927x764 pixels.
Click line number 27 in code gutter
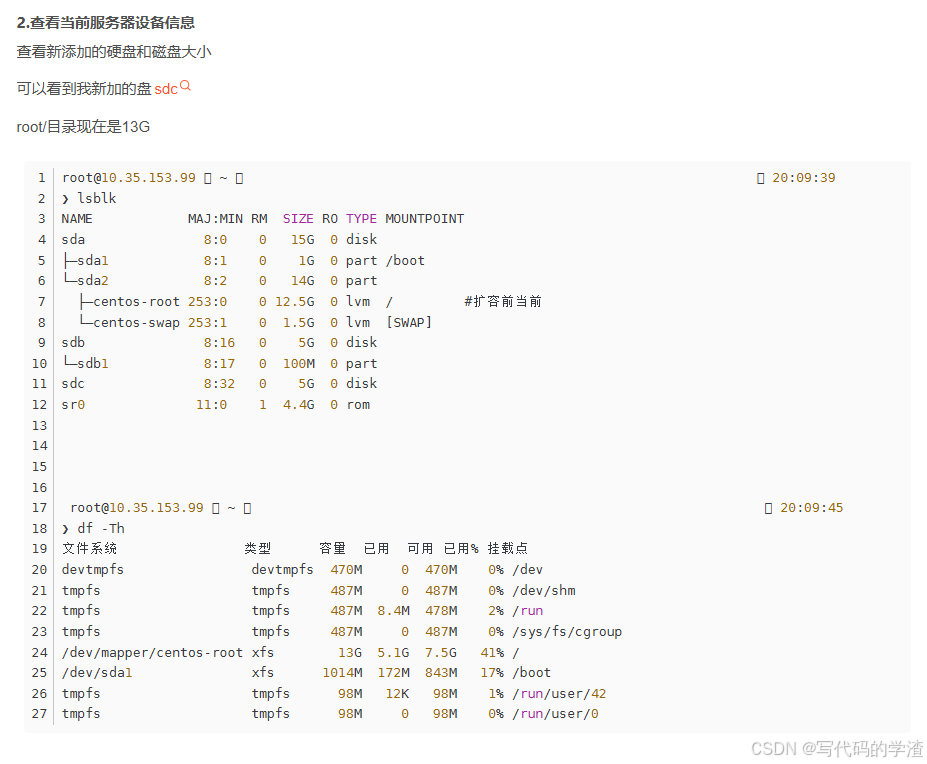[x=40, y=714]
